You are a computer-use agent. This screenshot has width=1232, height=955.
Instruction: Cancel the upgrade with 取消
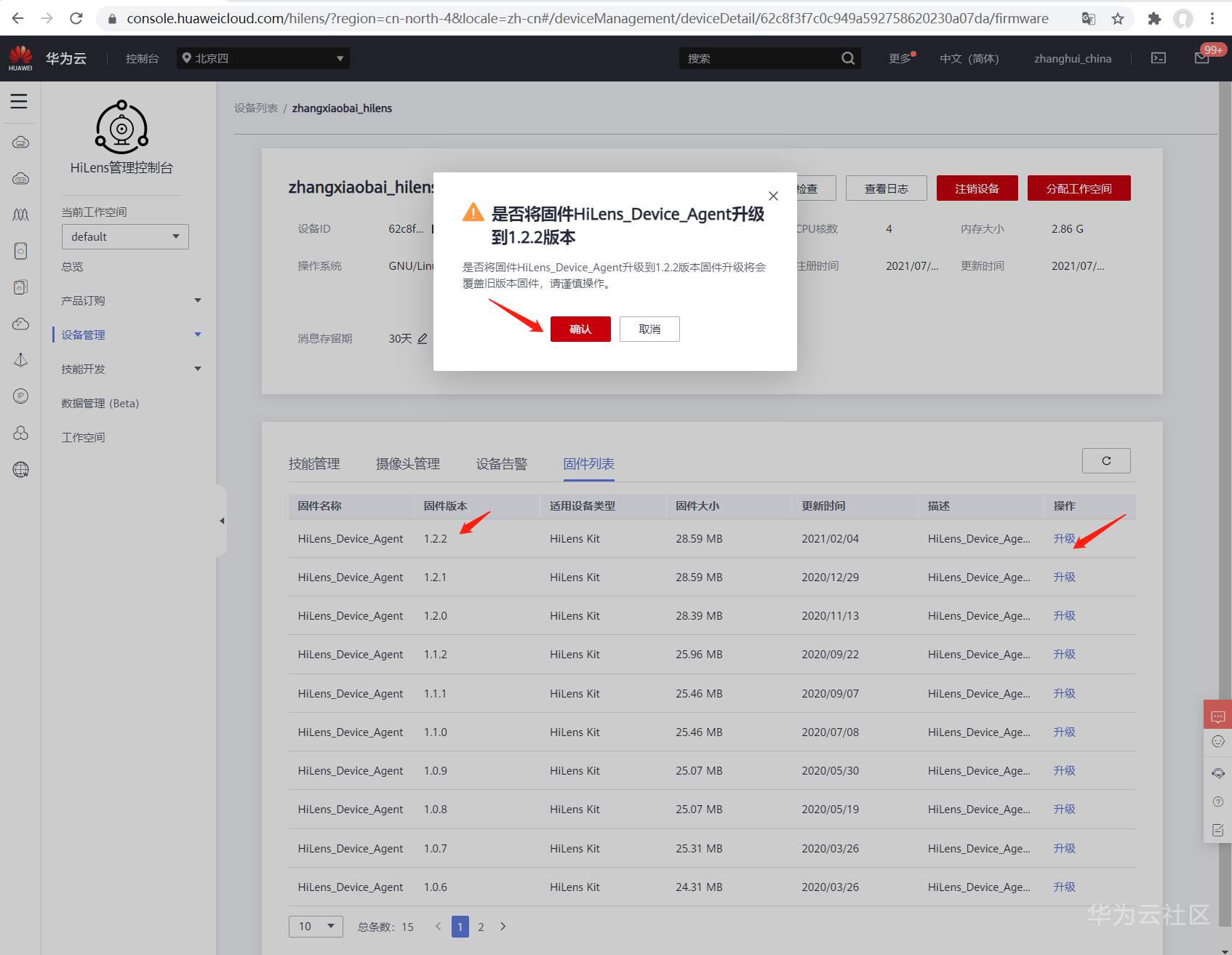tap(649, 329)
